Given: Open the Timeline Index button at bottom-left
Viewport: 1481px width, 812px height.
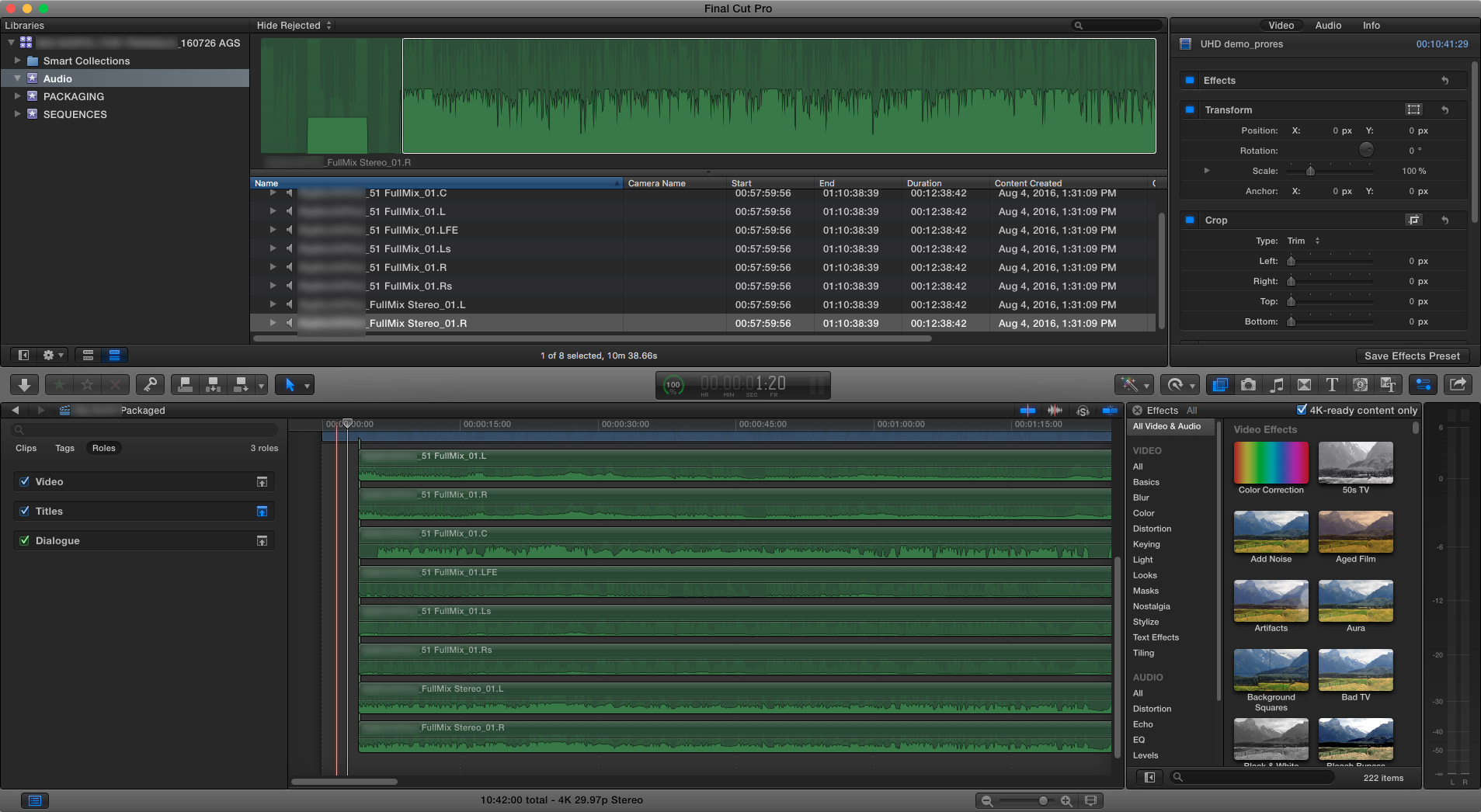Looking at the screenshot, I should [x=35, y=800].
